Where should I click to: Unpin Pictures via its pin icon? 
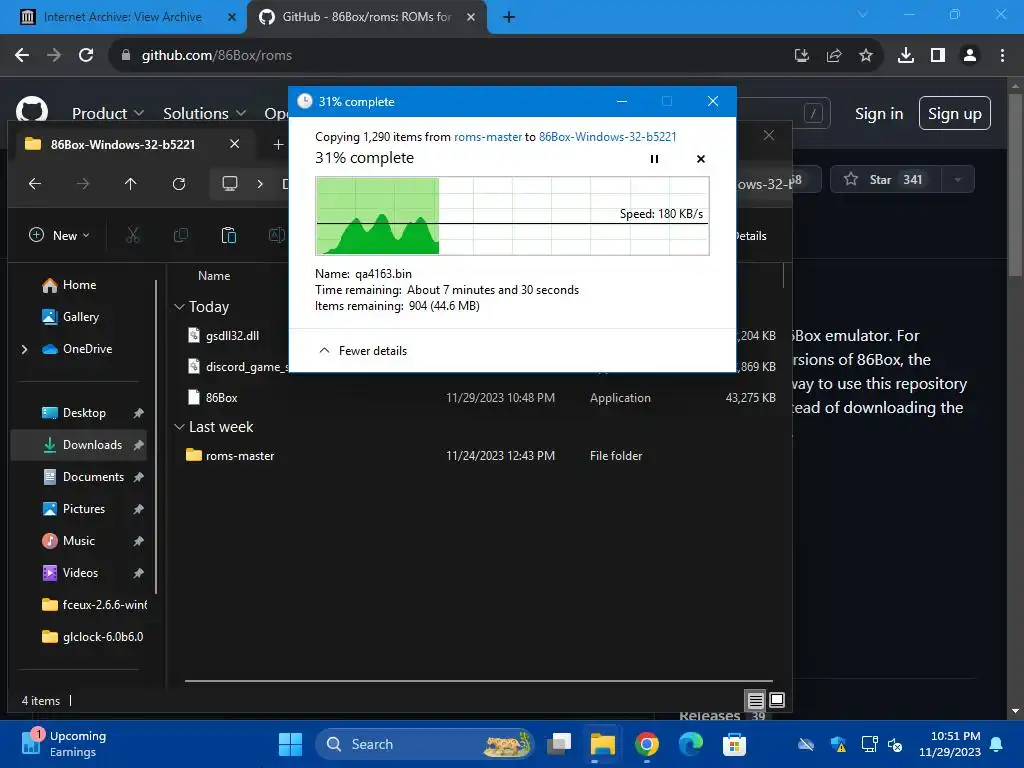[138, 509]
